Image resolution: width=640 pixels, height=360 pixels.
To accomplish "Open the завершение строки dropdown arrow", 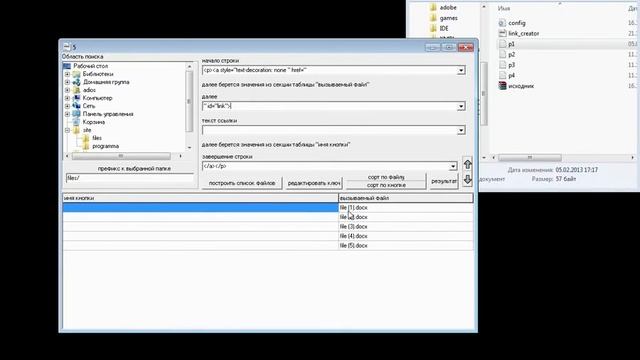I will (x=453, y=167).
